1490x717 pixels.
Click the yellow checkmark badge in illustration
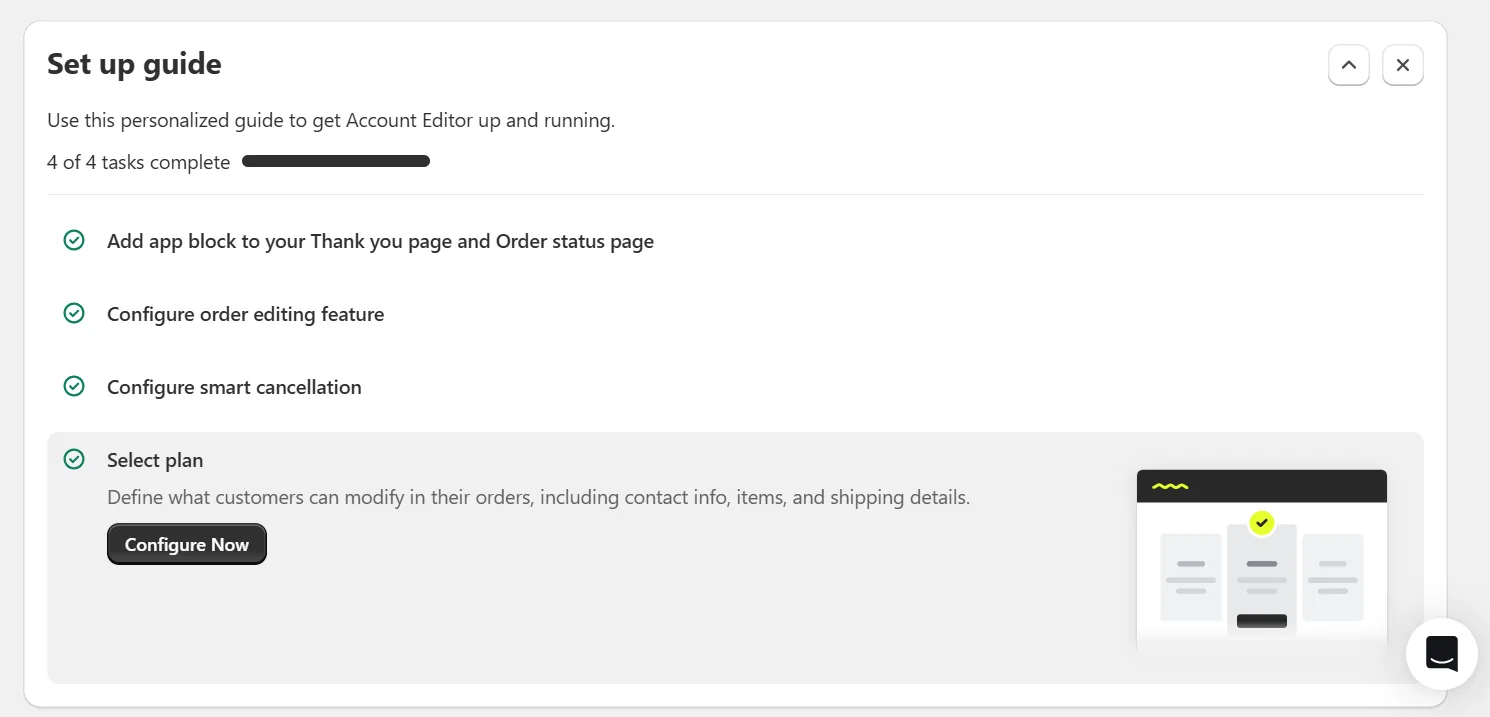(1262, 522)
